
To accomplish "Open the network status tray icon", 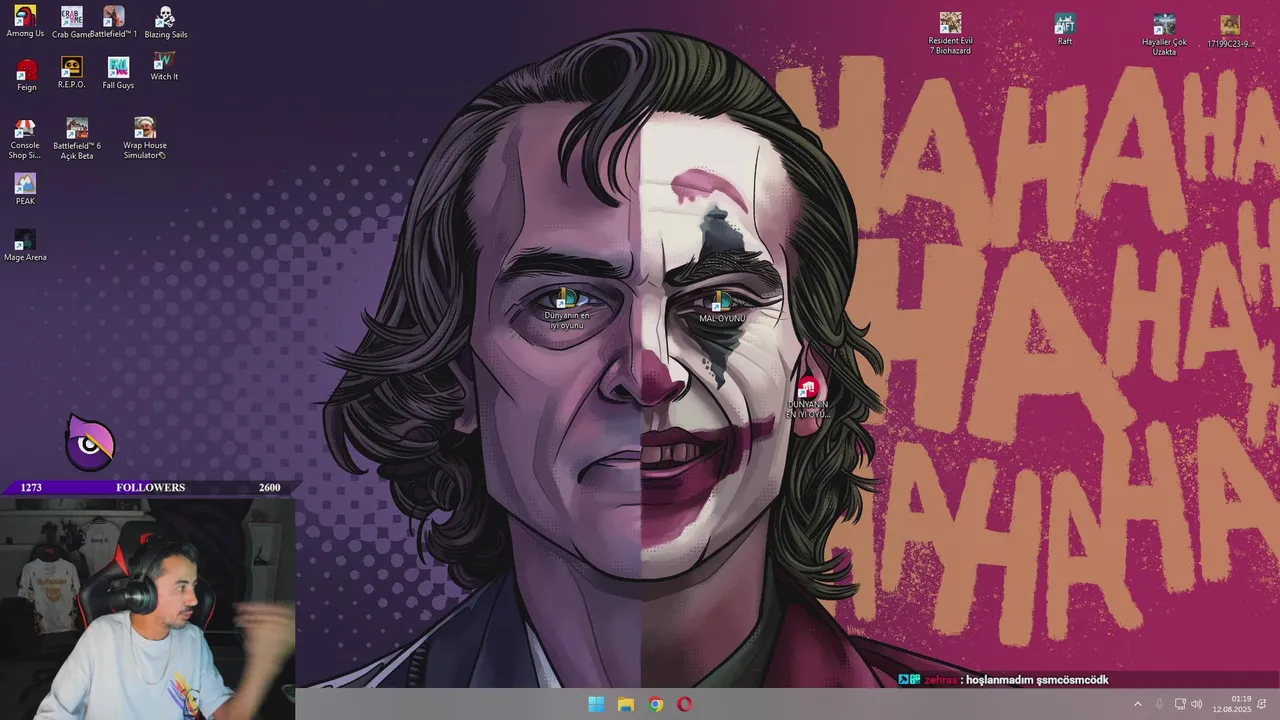I will (x=1180, y=704).
